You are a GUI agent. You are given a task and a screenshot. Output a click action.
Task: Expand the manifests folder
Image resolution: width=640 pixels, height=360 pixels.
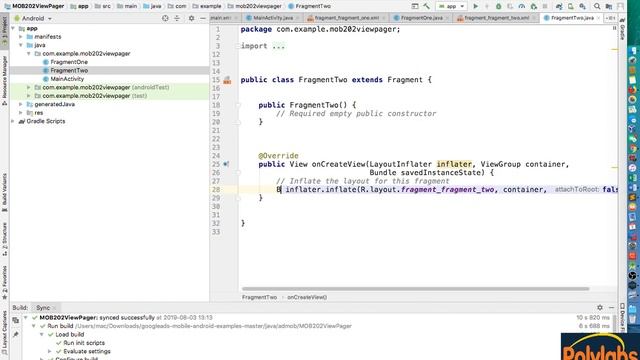click(x=21, y=37)
